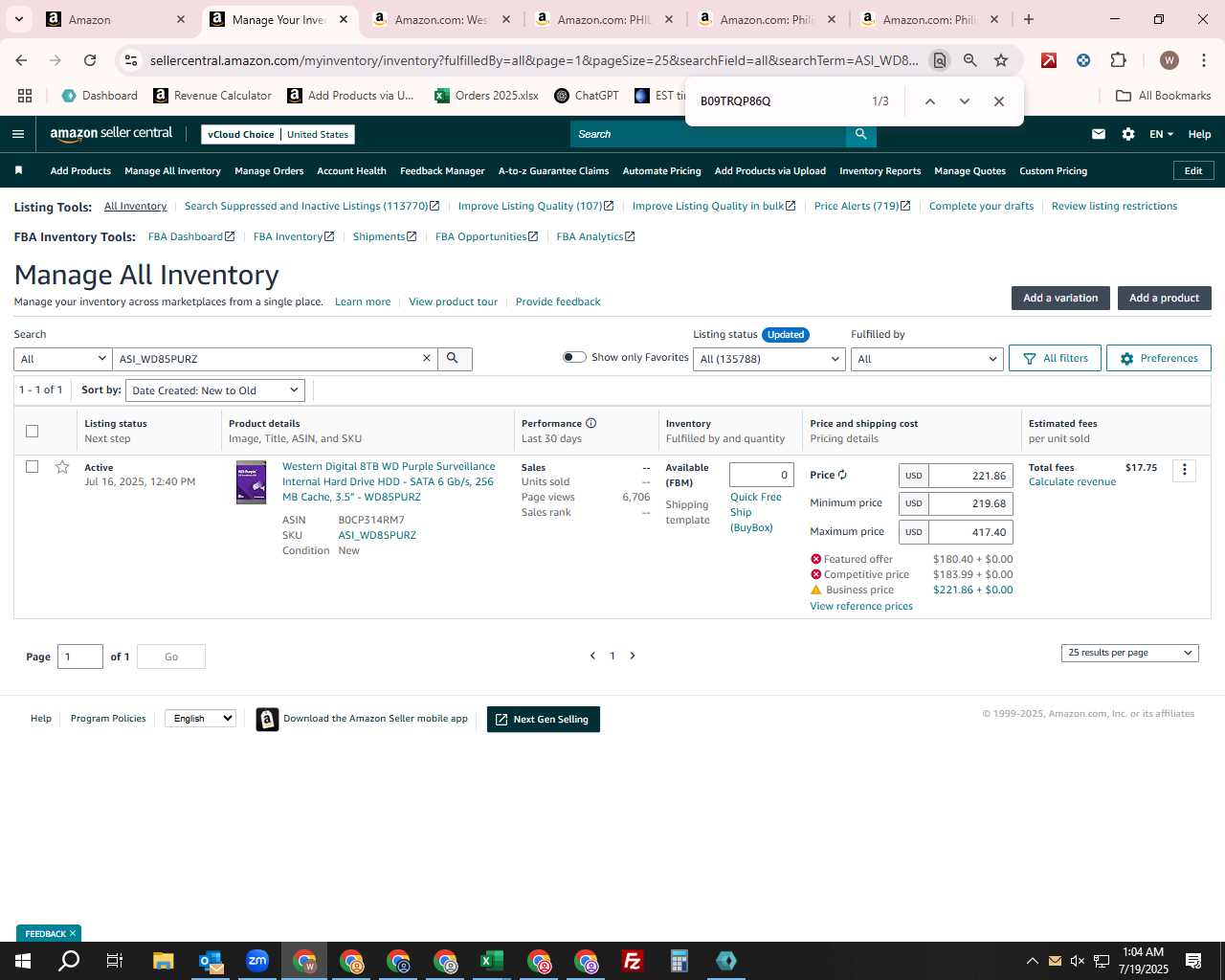This screenshot has width=1225, height=980.
Task: Click Calculate revenue link
Action: coord(1072,481)
